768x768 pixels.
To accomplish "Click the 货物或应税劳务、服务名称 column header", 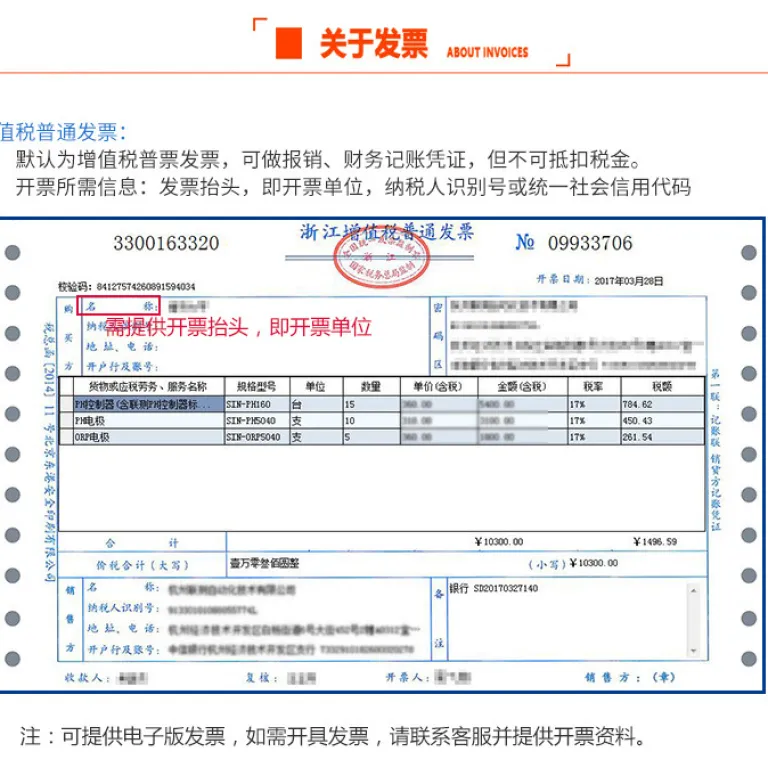I will point(147,386).
